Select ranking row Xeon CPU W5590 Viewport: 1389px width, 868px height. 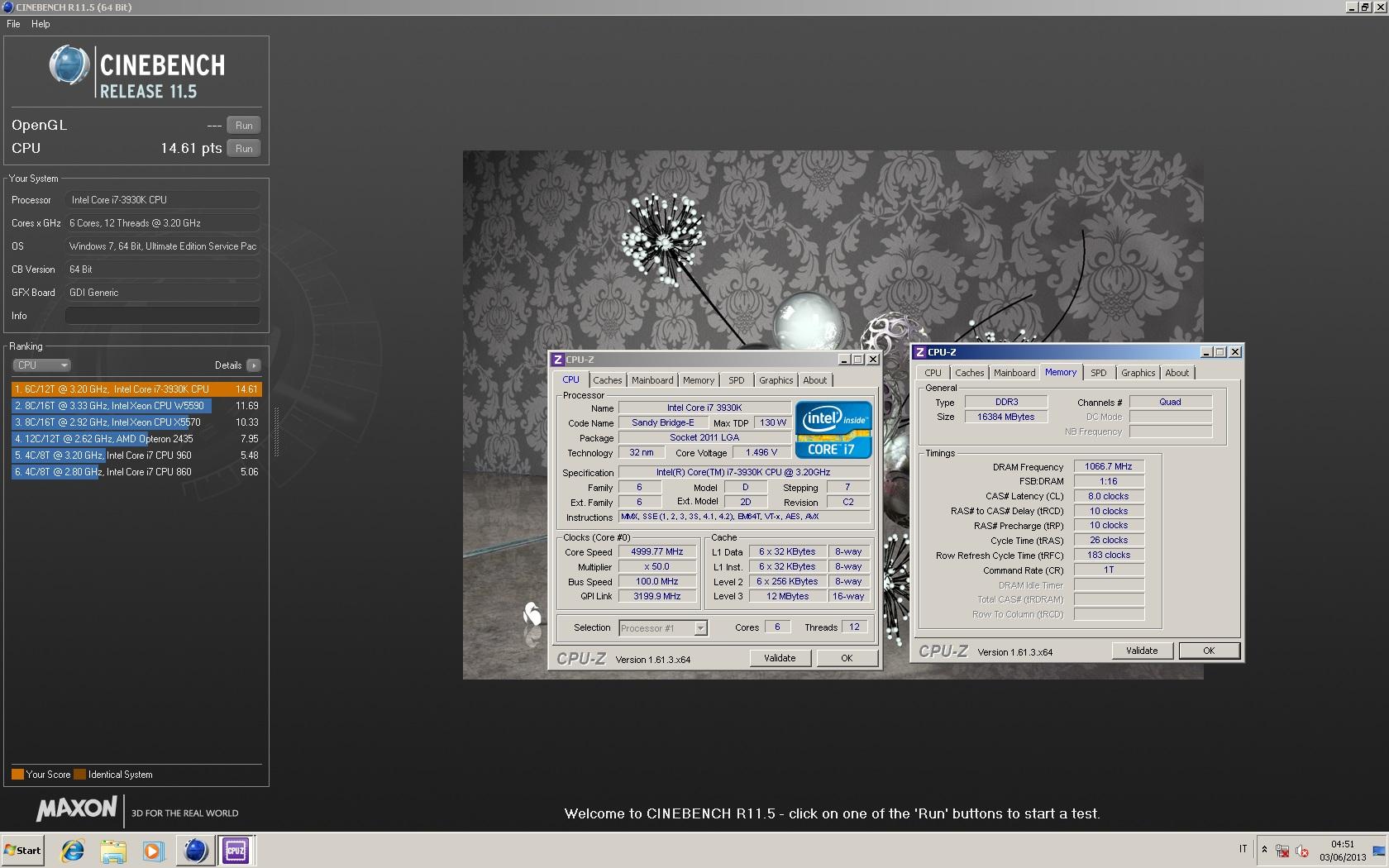pos(136,406)
